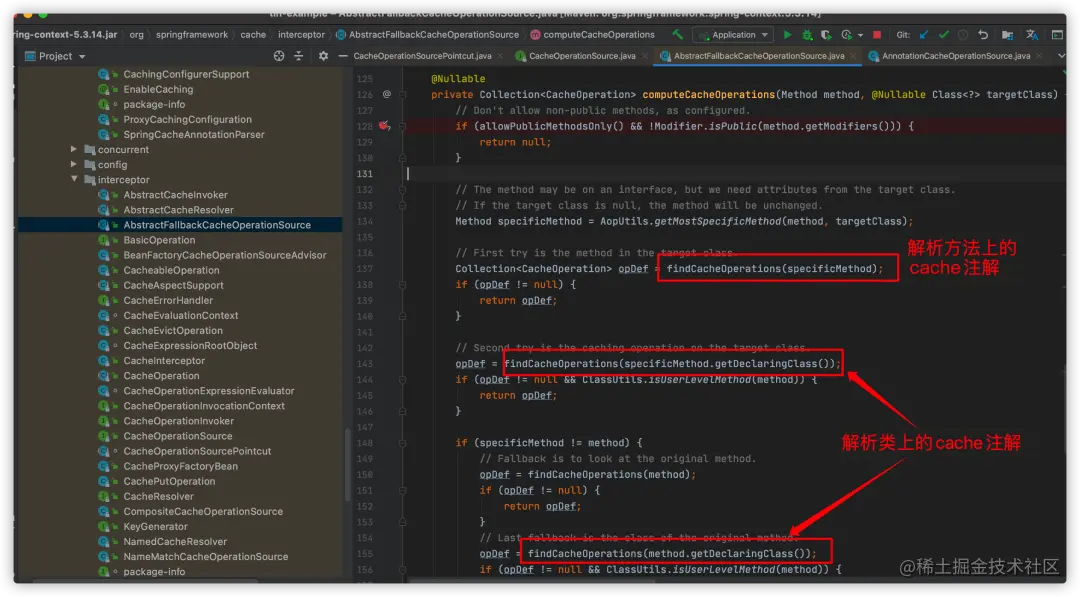Show hidden editor tabs chevron
This screenshot has height=597, width=1080.
click(1061, 56)
